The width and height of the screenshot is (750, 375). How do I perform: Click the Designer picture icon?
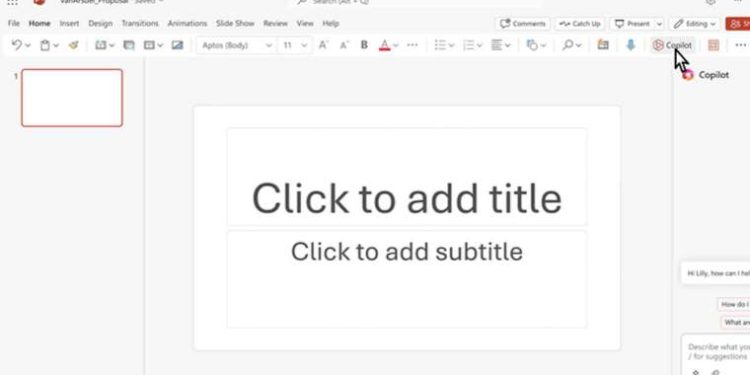click(177, 45)
